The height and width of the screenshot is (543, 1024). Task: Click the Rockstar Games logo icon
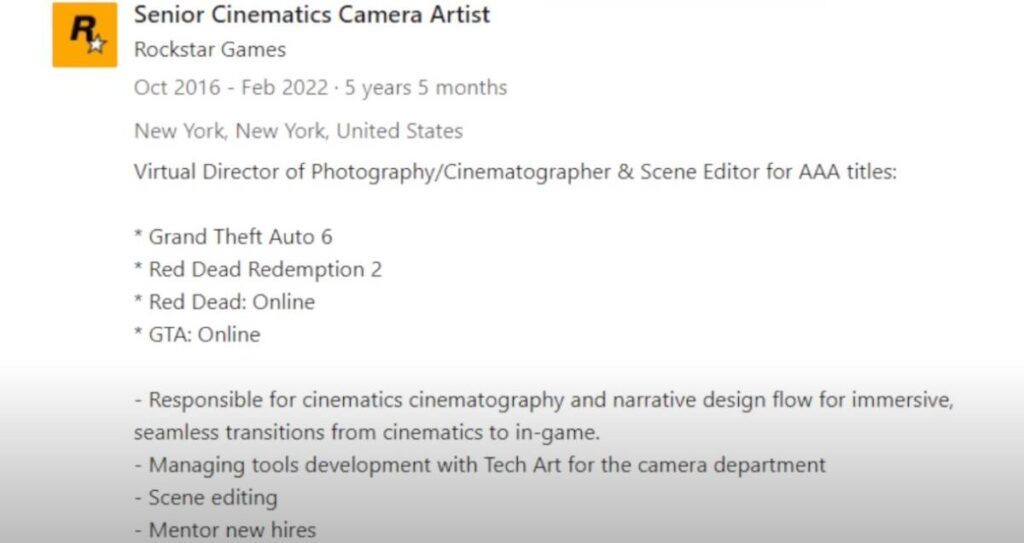[x=84, y=34]
